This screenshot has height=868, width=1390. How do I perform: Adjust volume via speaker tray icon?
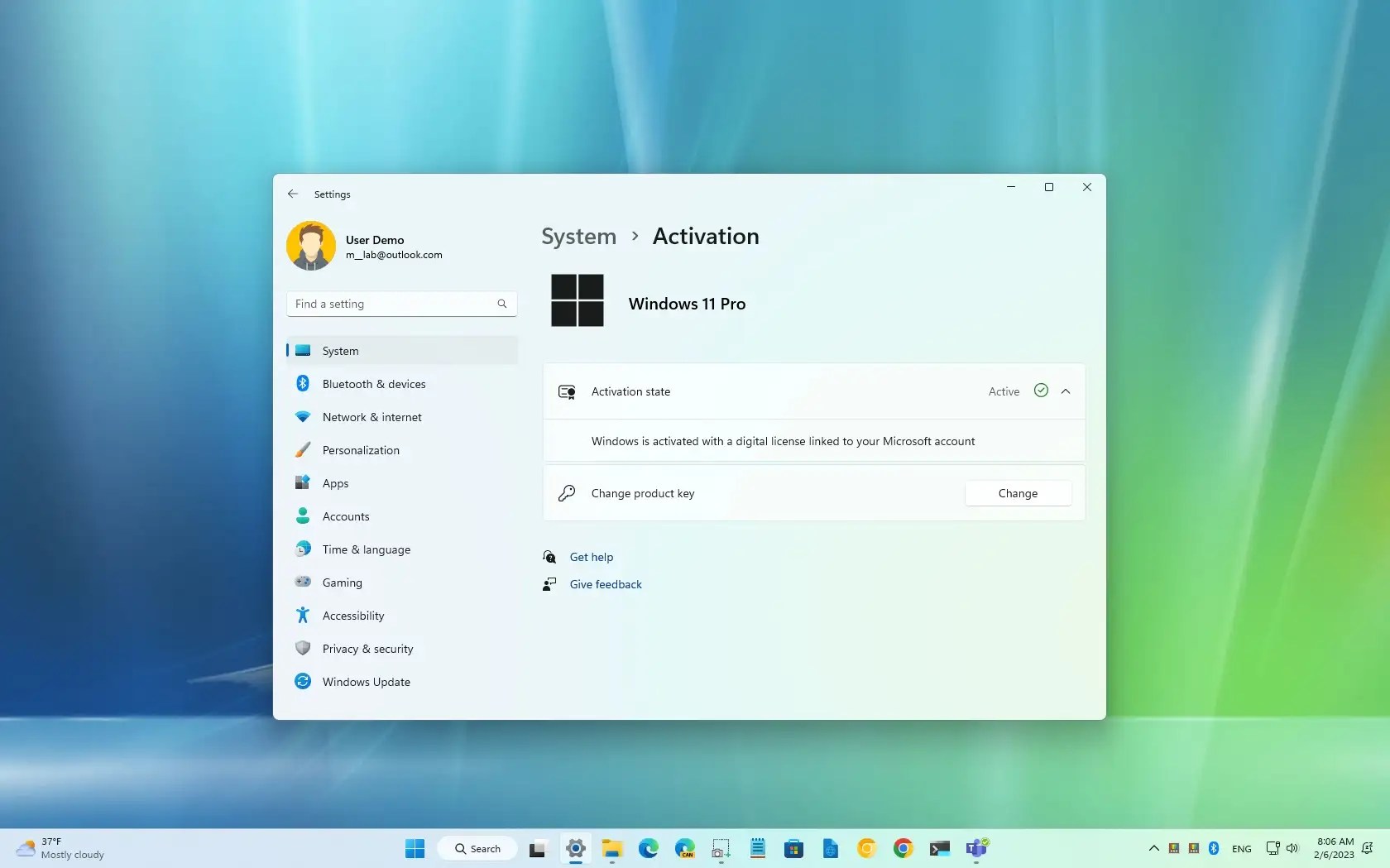point(1293,848)
